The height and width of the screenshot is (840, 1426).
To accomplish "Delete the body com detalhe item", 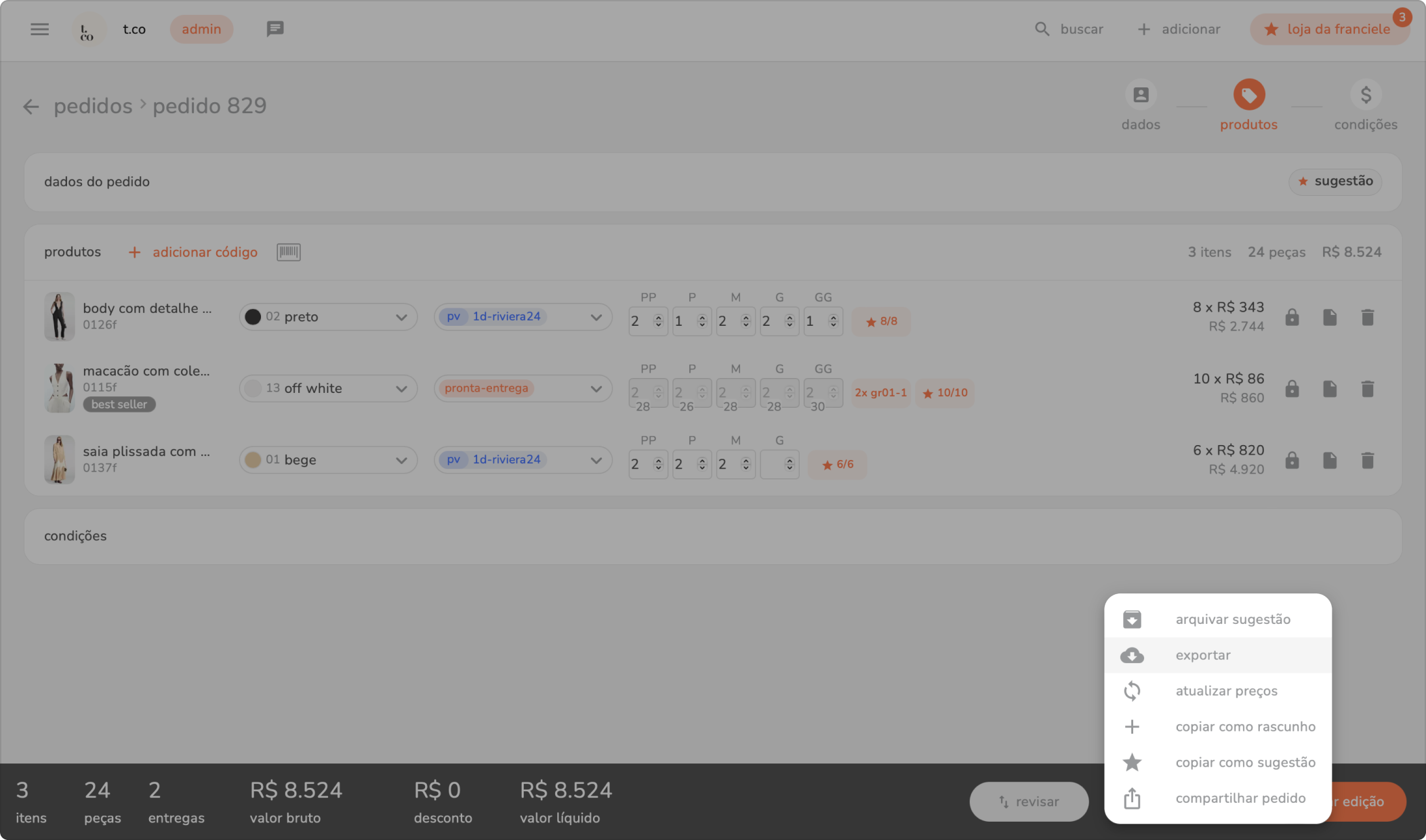I will [x=1367, y=317].
